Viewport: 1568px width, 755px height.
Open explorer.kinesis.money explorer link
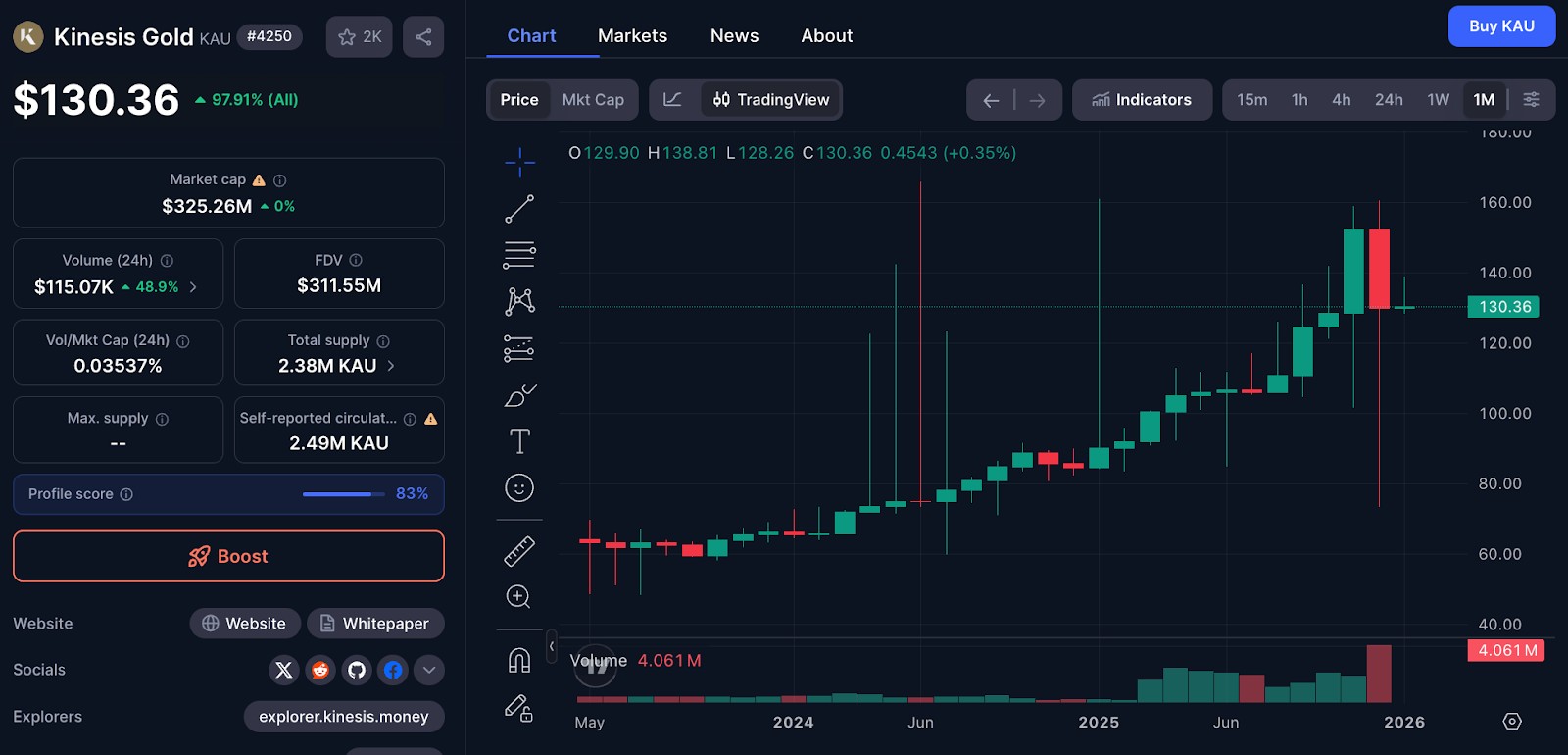(x=344, y=717)
